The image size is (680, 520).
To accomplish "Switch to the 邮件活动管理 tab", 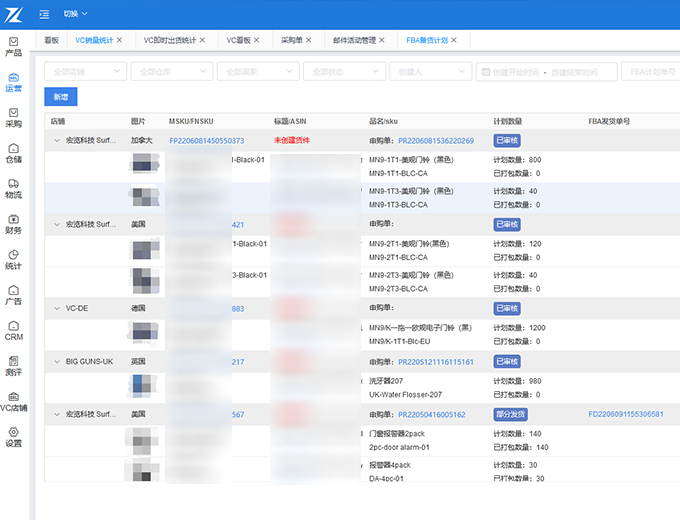I will pyautogui.click(x=354, y=40).
